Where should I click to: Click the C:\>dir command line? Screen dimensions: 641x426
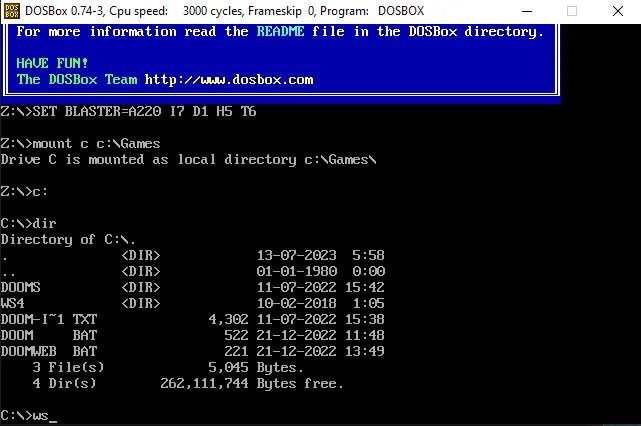pos(28,223)
